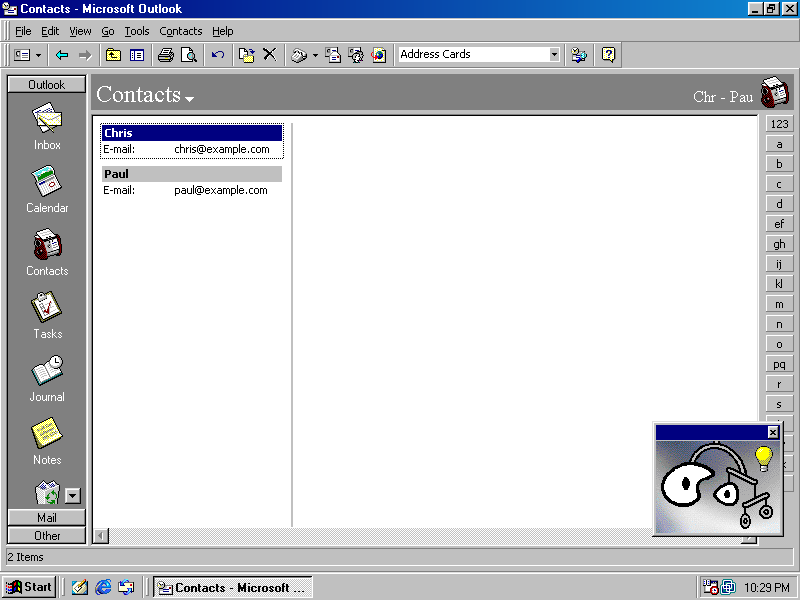Print the contacts with the printer icon
Image resolution: width=800 pixels, height=600 pixels.
[166, 55]
